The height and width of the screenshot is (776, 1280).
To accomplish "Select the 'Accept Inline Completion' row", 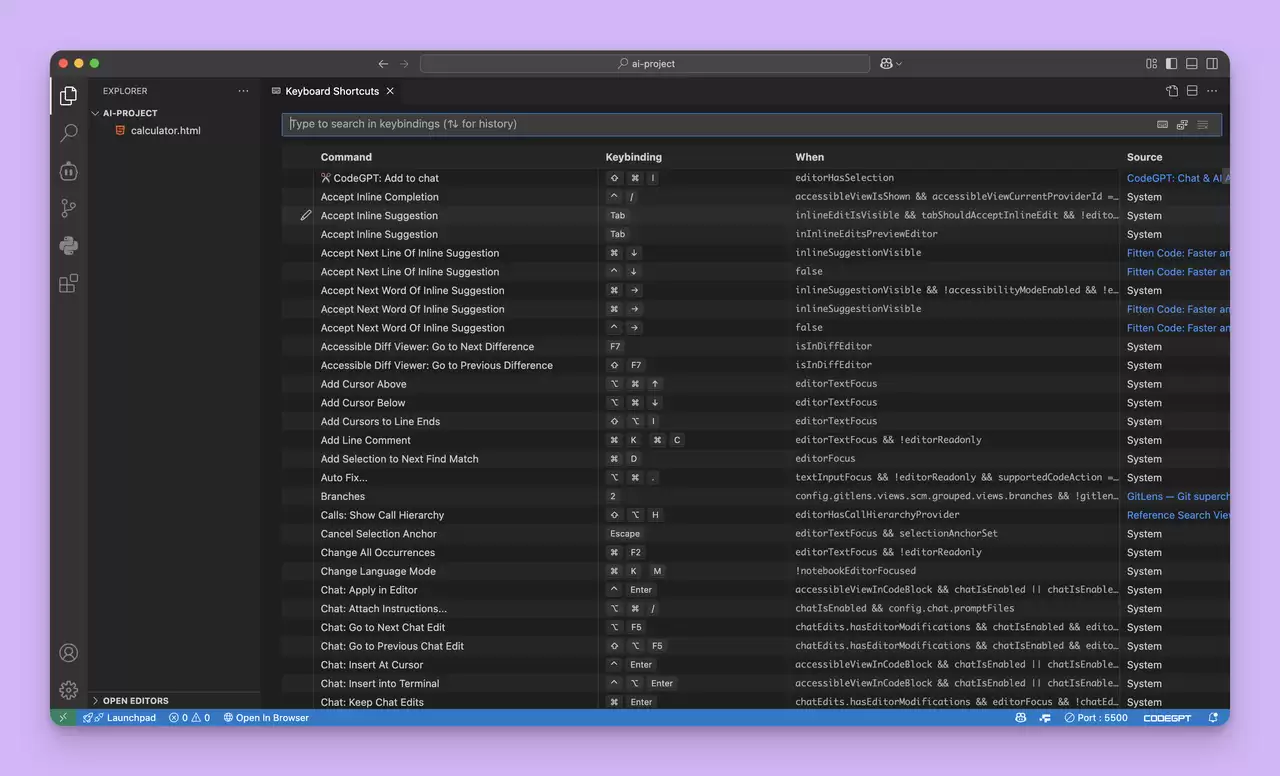I will [x=755, y=197].
